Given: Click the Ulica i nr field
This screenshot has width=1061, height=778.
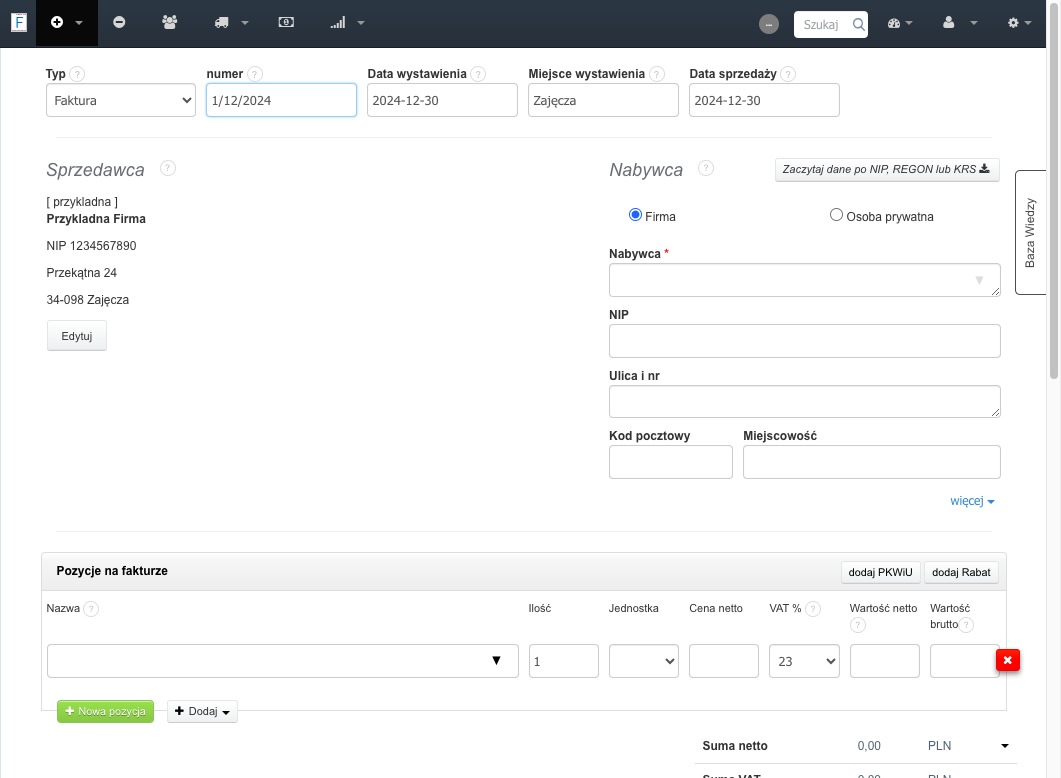Looking at the screenshot, I should pyautogui.click(x=805, y=402).
